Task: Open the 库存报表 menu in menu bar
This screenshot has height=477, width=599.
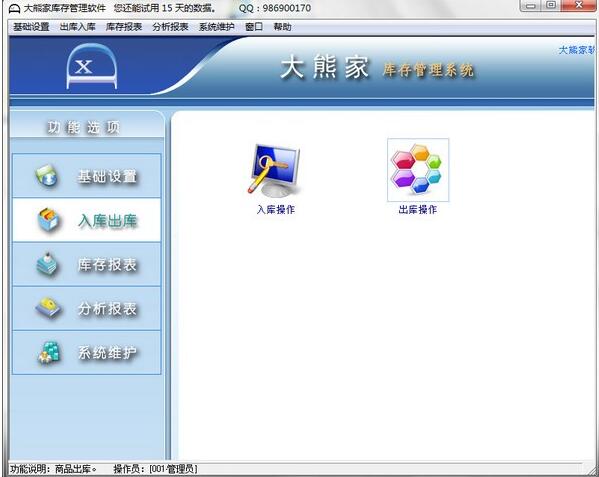Action: point(124,27)
